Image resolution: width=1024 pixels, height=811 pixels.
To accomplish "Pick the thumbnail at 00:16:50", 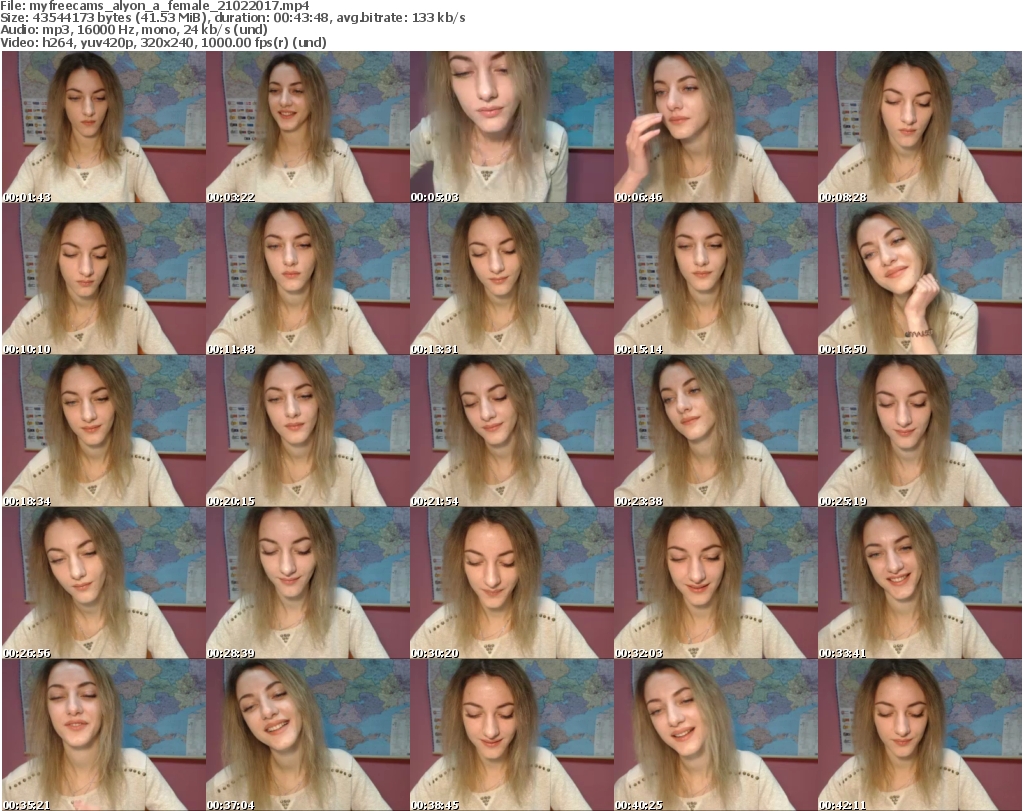I will (x=920, y=279).
